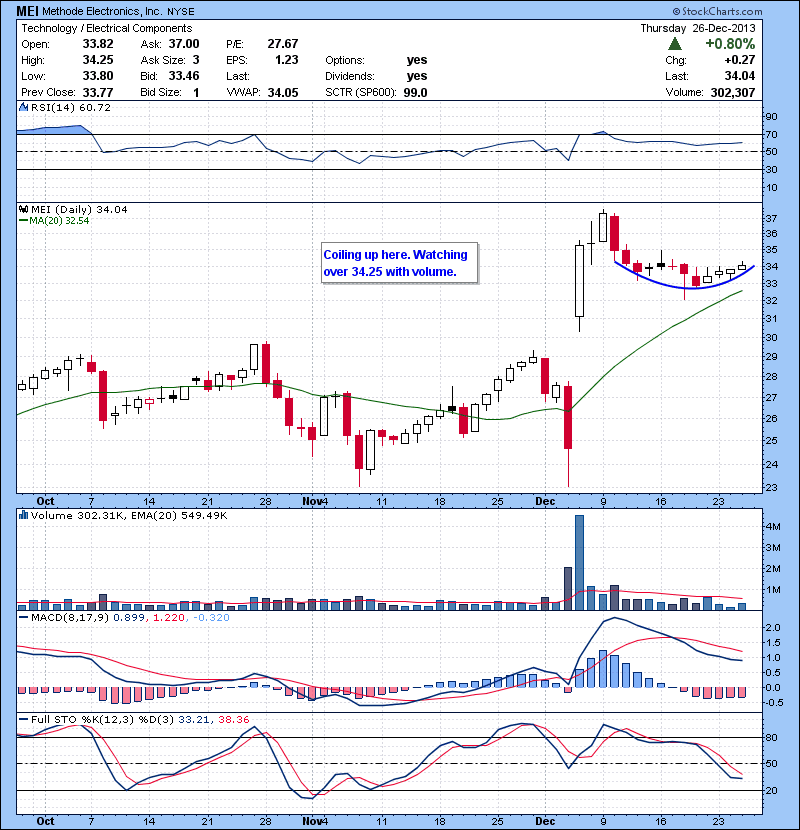Click the Full STO legend line marker
The height and width of the screenshot is (830, 800).
click(x=23, y=719)
